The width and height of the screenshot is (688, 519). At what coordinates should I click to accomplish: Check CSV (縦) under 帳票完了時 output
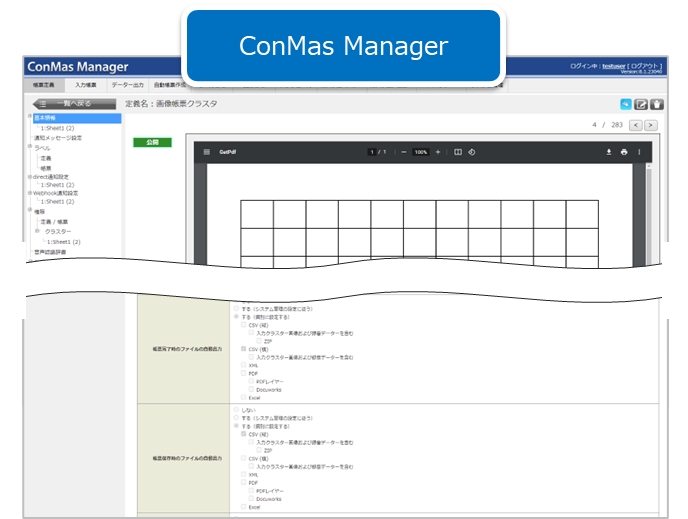pyautogui.click(x=244, y=325)
